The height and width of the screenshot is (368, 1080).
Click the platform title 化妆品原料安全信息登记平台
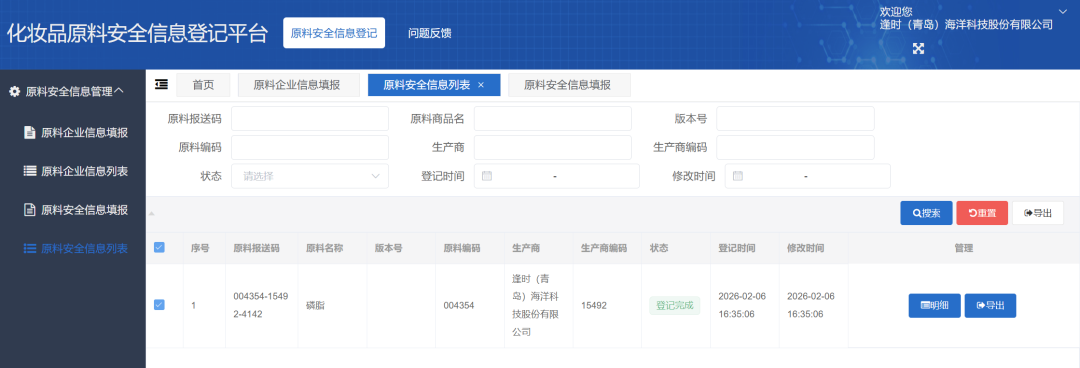(x=136, y=34)
